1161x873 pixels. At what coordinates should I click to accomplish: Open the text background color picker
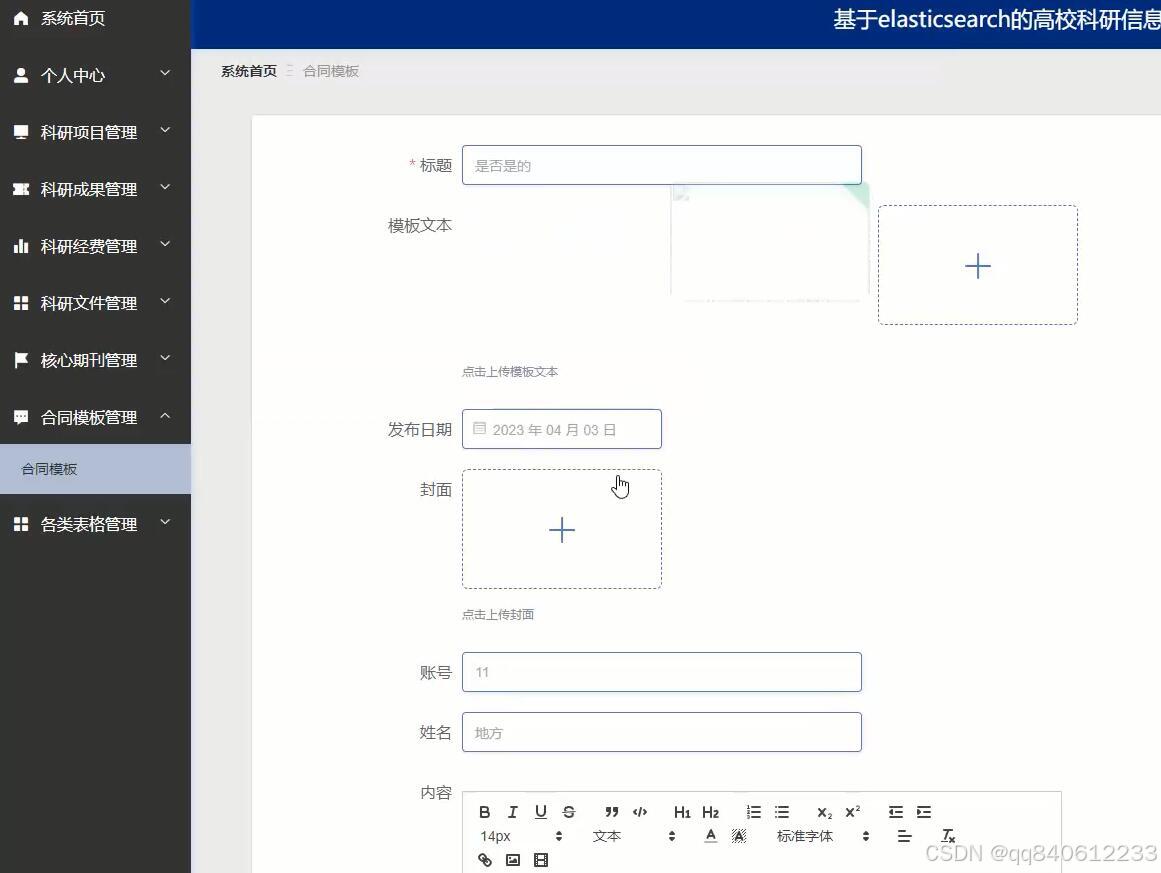pyautogui.click(x=739, y=836)
